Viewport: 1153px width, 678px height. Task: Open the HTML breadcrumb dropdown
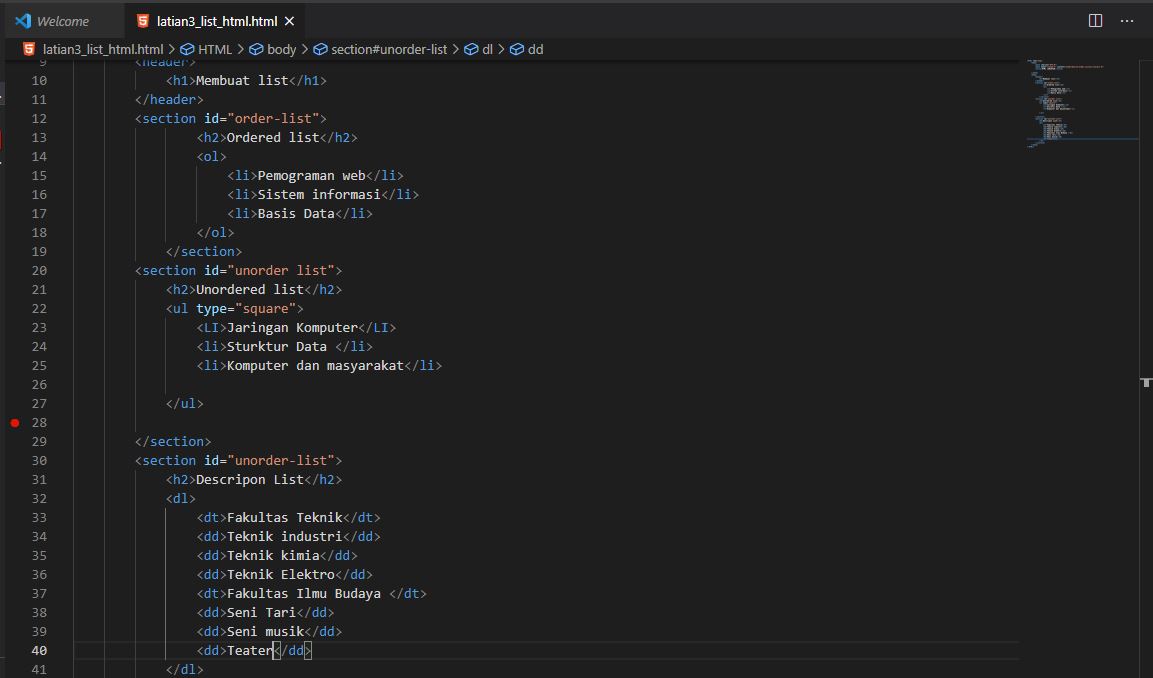tap(215, 48)
